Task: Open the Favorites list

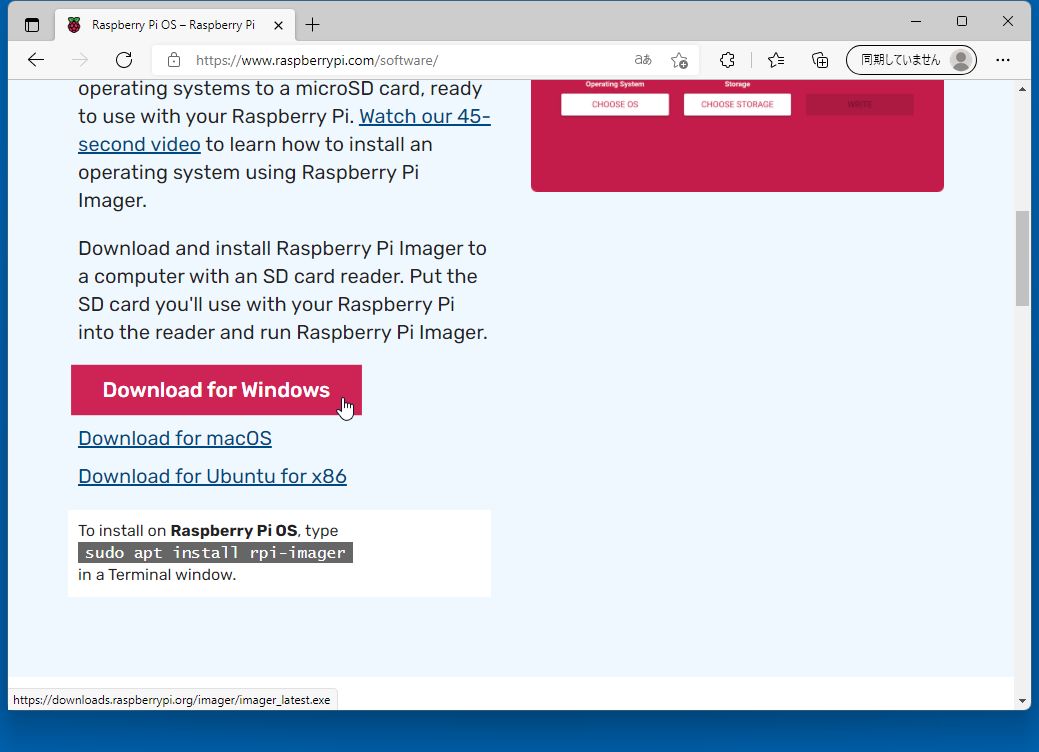Action: [776, 60]
